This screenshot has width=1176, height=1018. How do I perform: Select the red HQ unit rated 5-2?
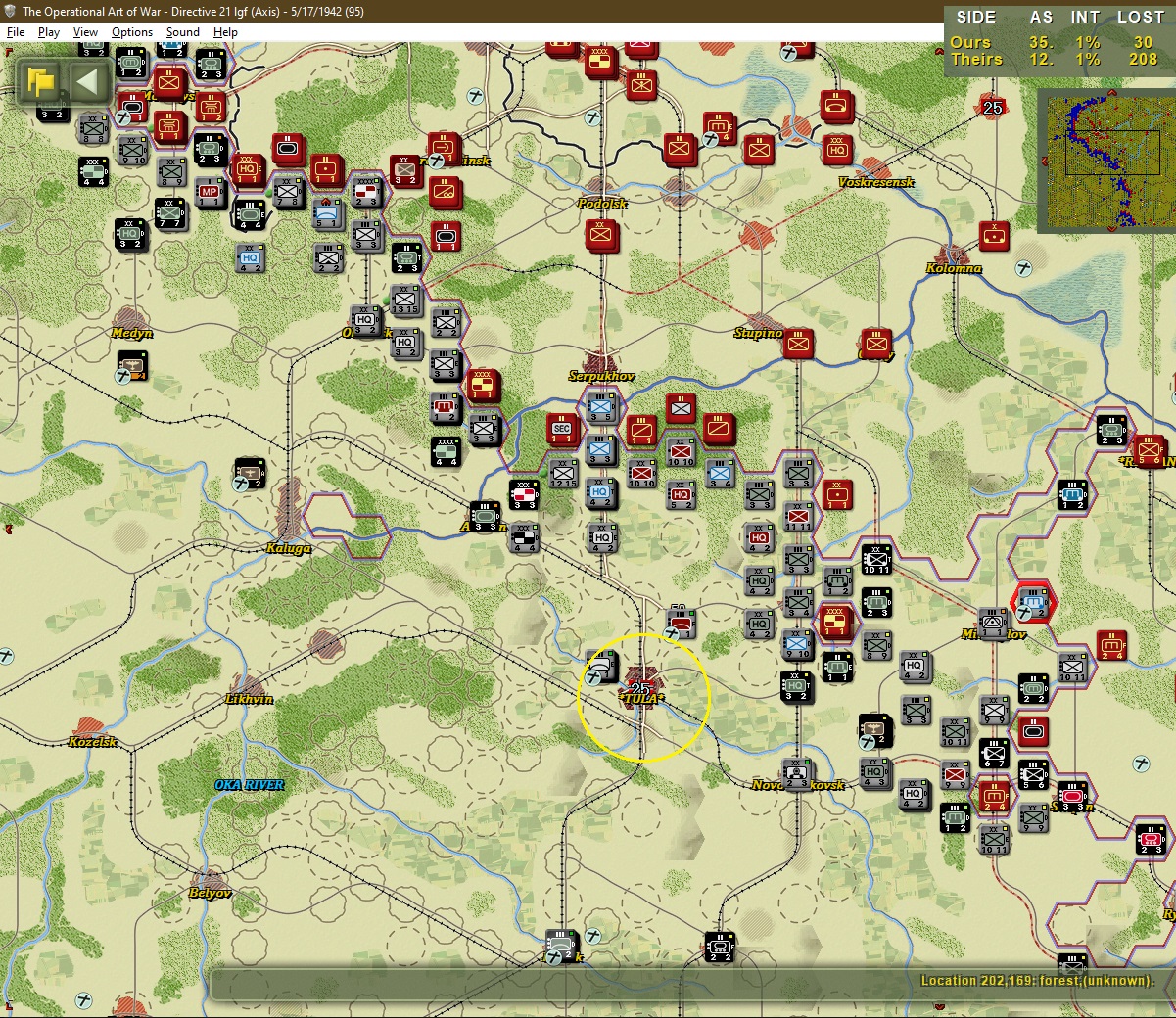click(x=681, y=495)
